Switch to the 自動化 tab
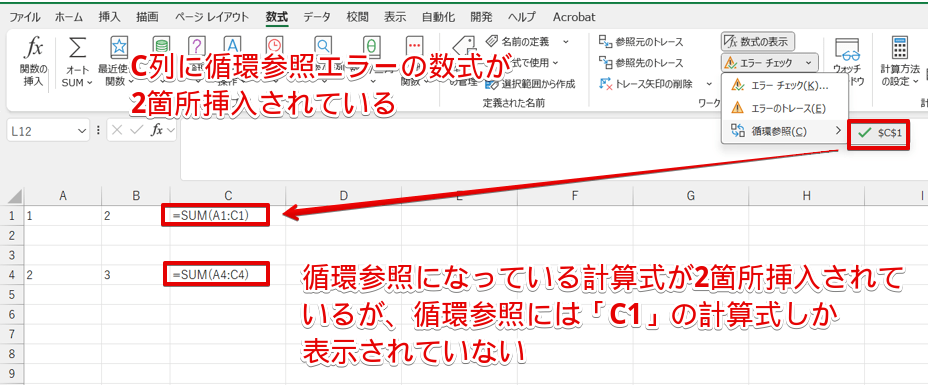 point(438,17)
